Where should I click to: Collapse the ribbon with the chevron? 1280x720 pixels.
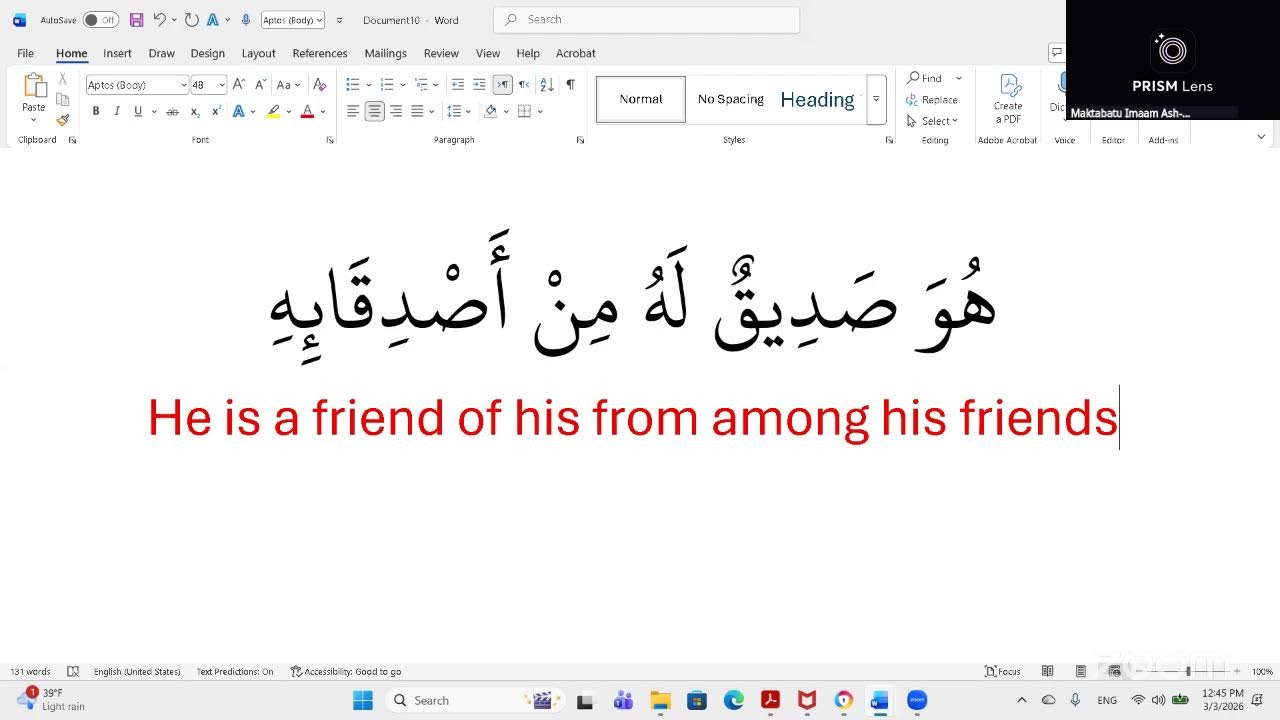1261,136
